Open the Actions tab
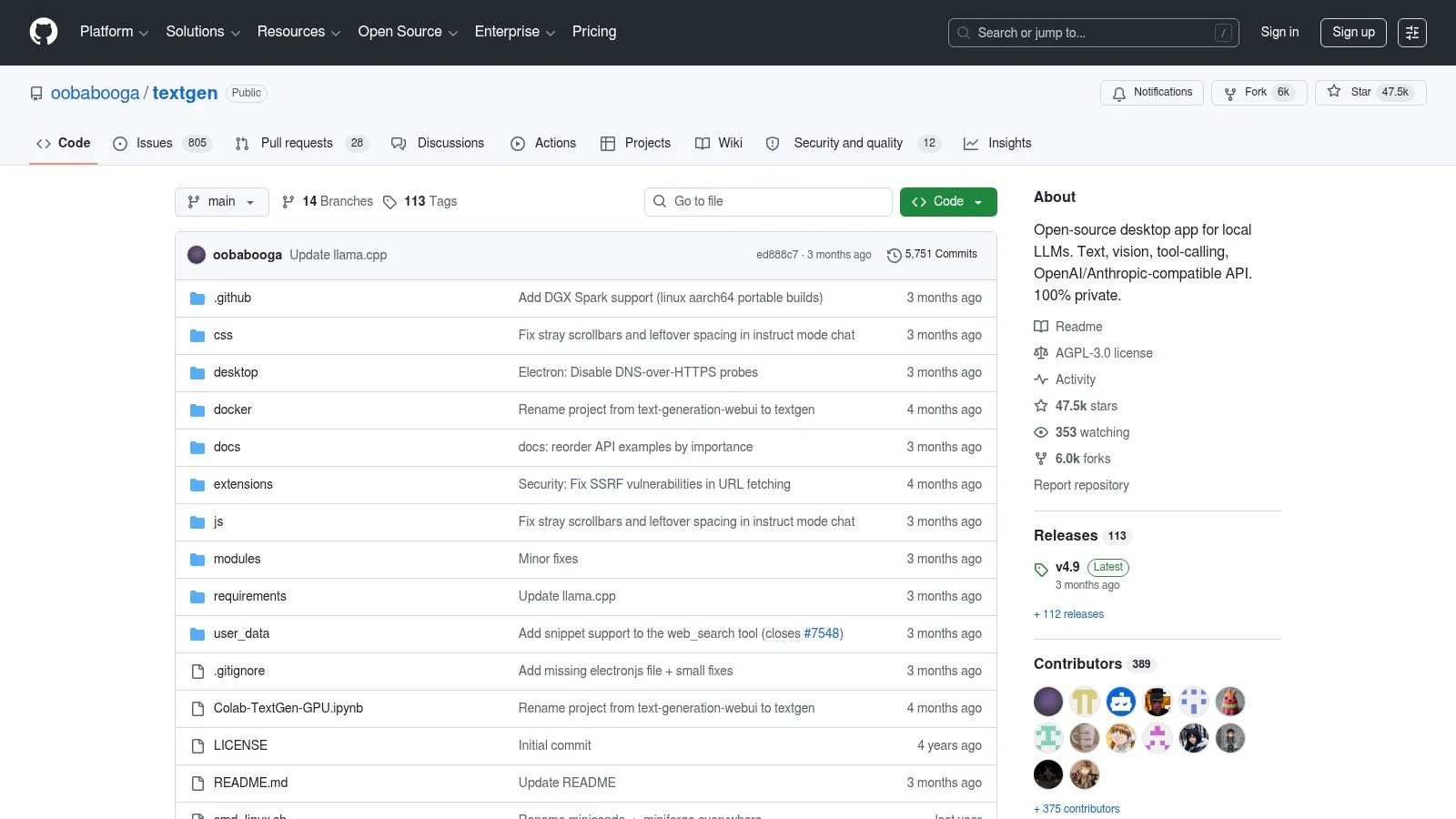The width and height of the screenshot is (1456, 819). (x=543, y=144)
